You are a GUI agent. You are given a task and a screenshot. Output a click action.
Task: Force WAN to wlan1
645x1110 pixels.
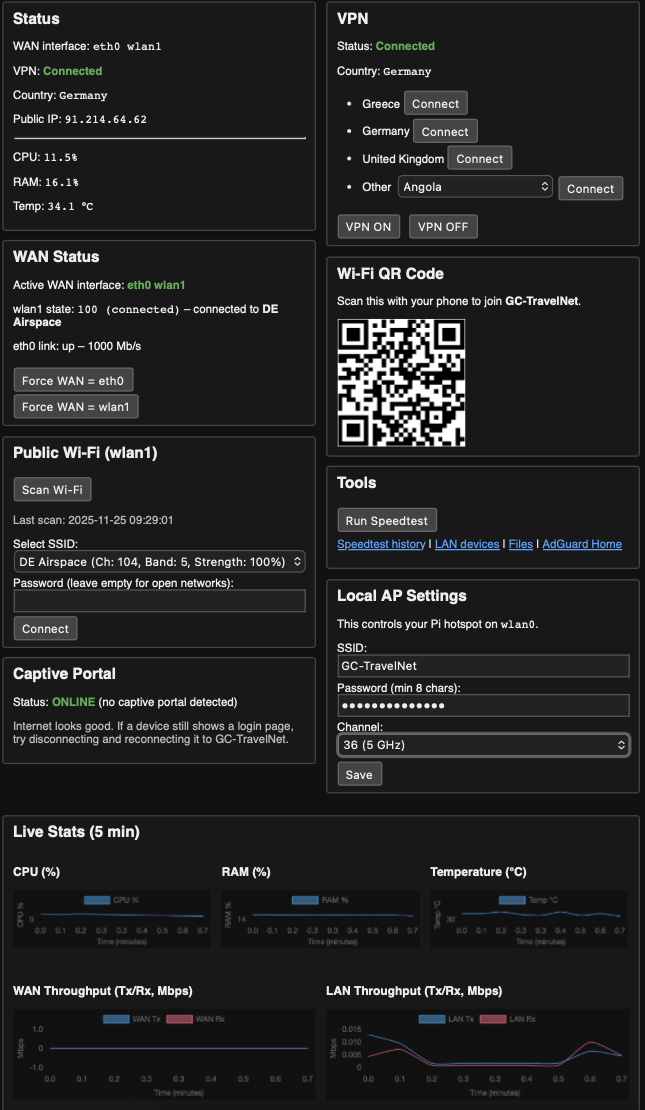tap(77, 407)
